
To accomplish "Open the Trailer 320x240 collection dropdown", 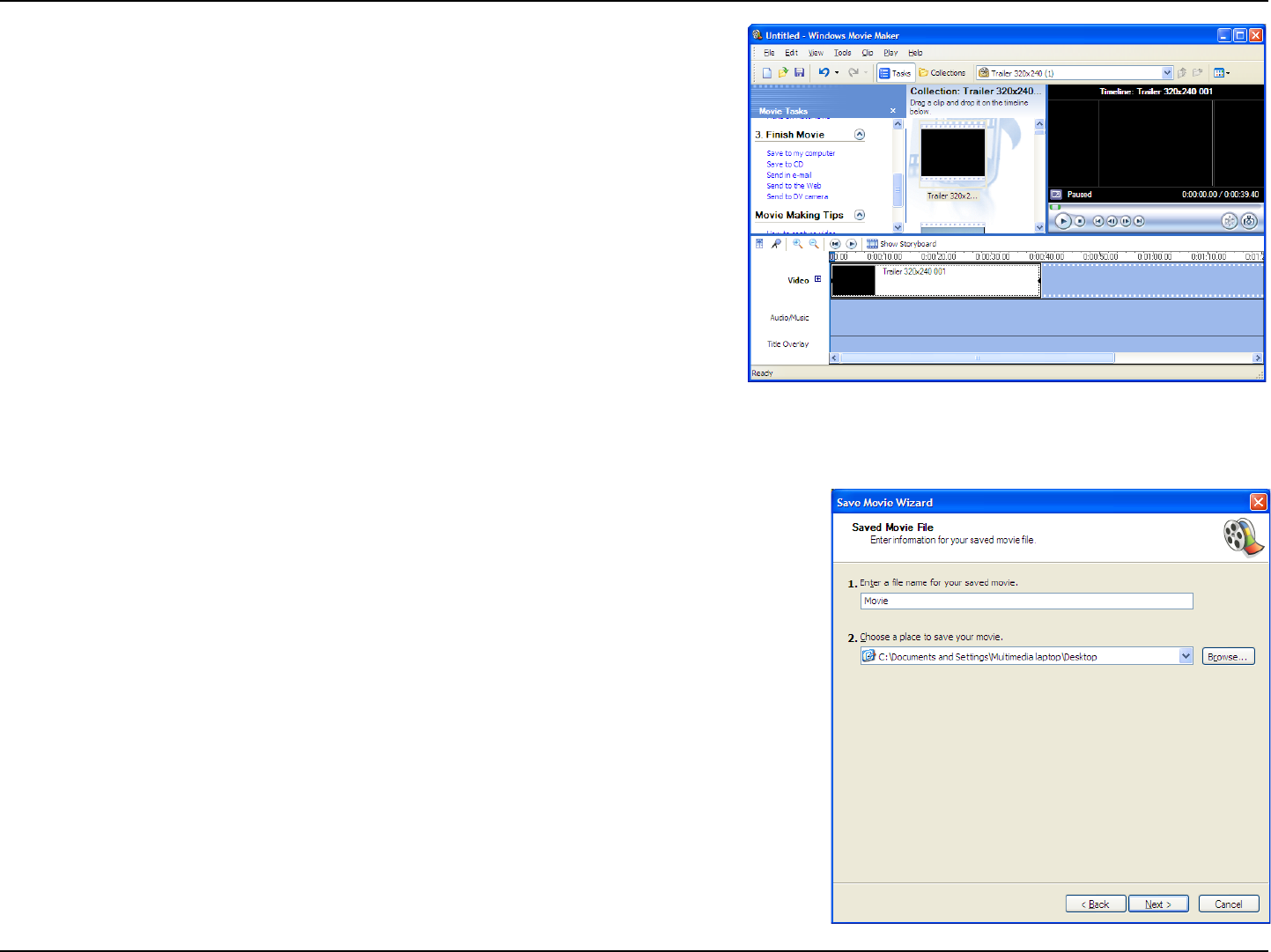I will click(x=1167, y=73).
